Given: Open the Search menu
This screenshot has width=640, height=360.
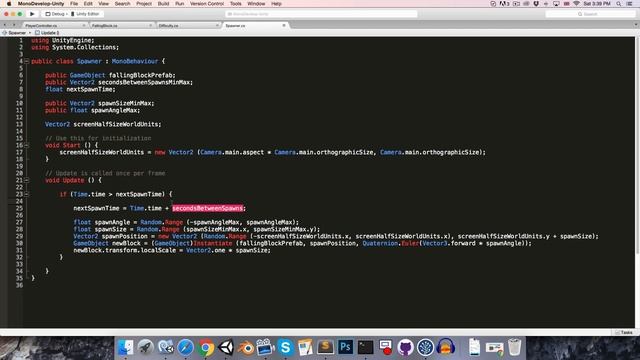Looking at the screenshot, I should point(122,4).
